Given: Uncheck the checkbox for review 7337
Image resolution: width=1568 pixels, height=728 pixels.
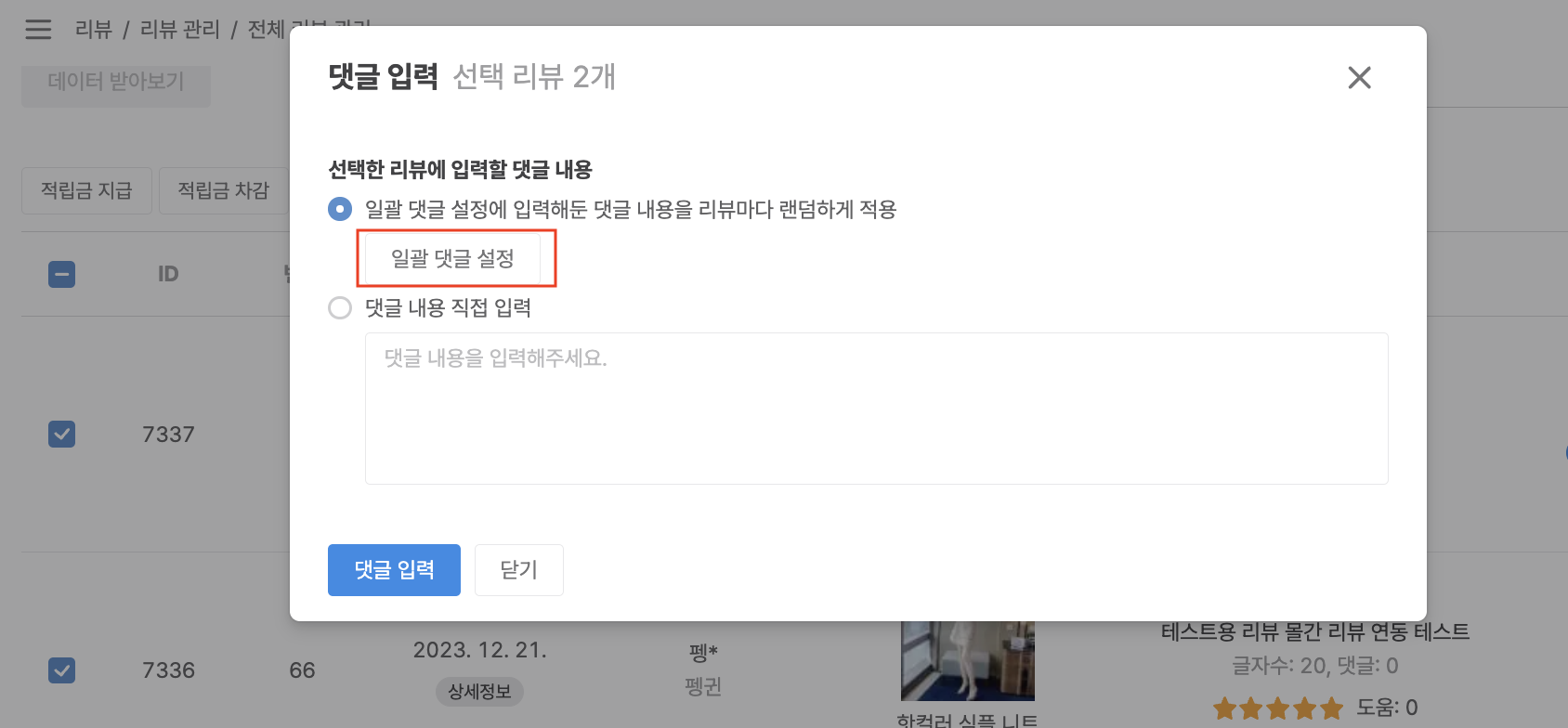Looking at the screenshot, I should pyautogui.click(x=62, y=435).
